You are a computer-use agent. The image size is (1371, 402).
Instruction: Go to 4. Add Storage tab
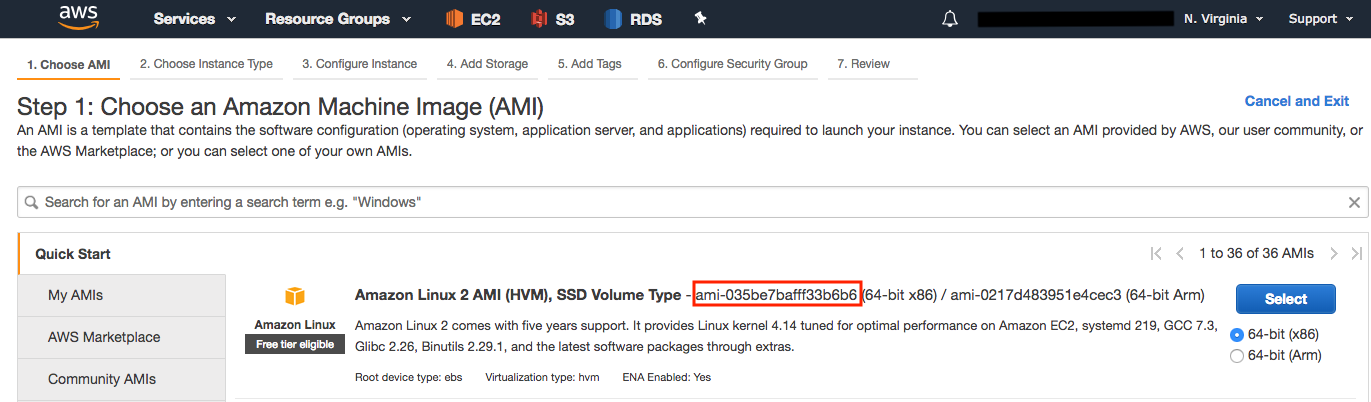(487, 64)
